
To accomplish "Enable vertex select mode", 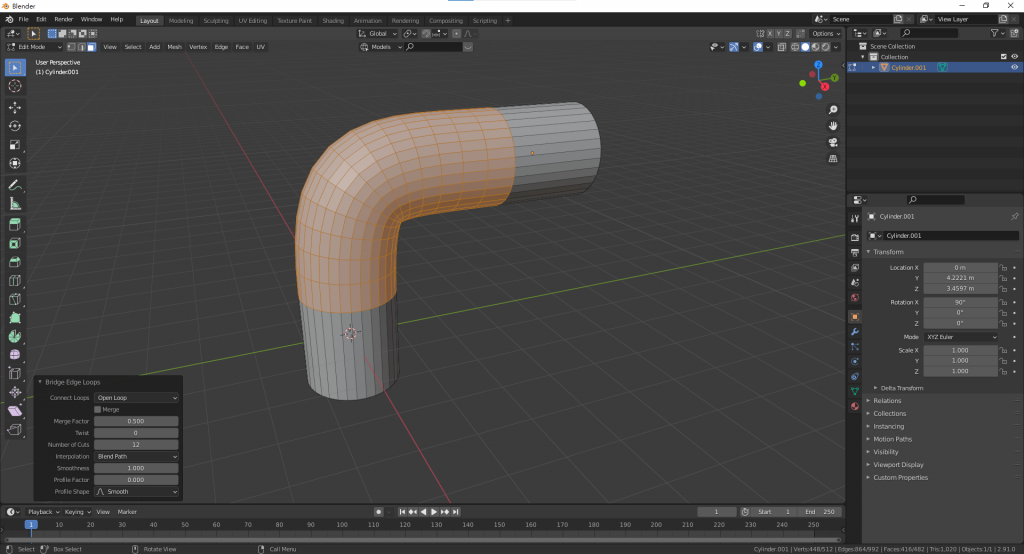I will pyautogui.click(x=71, y=47).
